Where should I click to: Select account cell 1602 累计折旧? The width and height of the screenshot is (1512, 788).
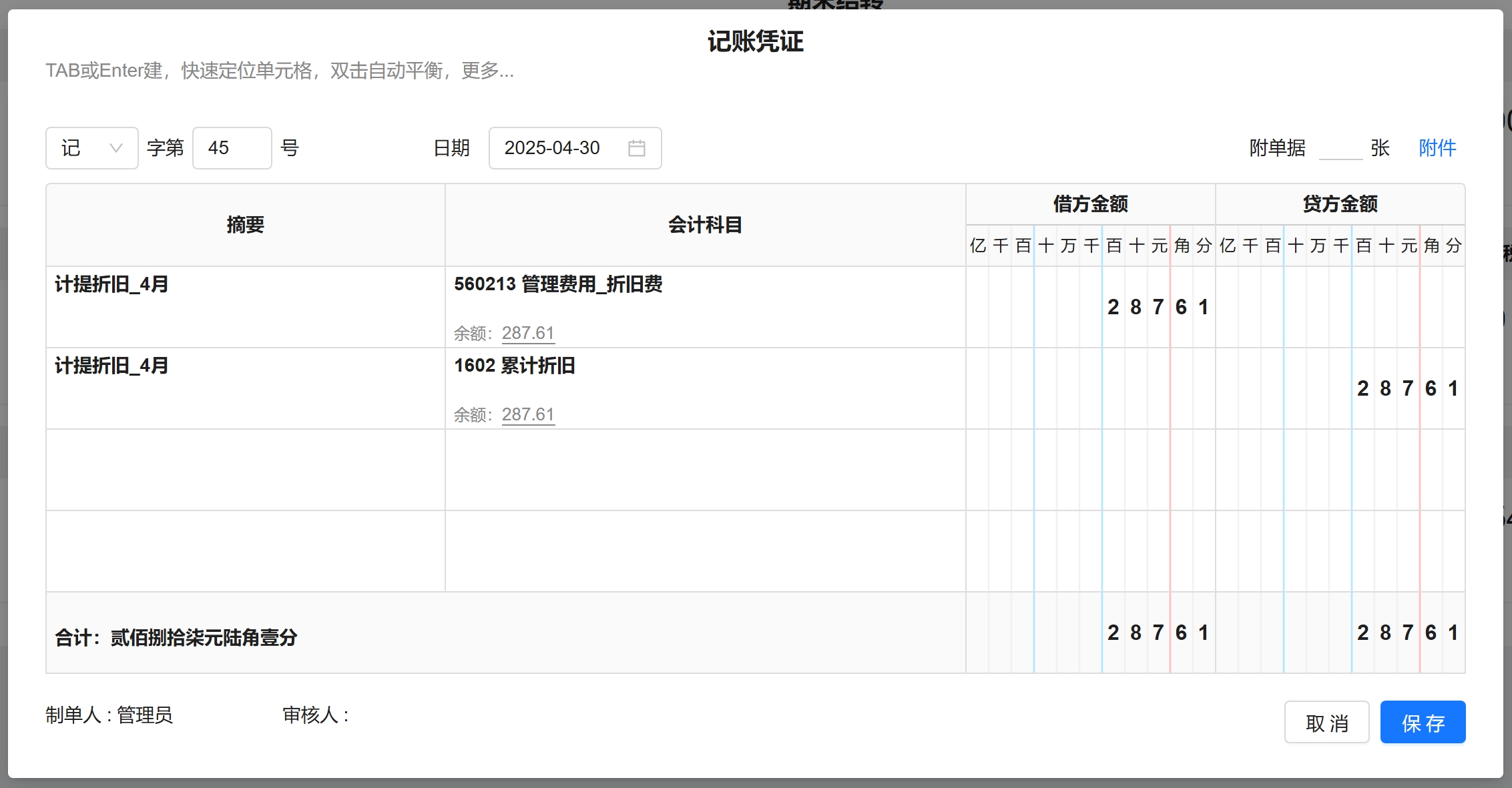click(515, 366)
